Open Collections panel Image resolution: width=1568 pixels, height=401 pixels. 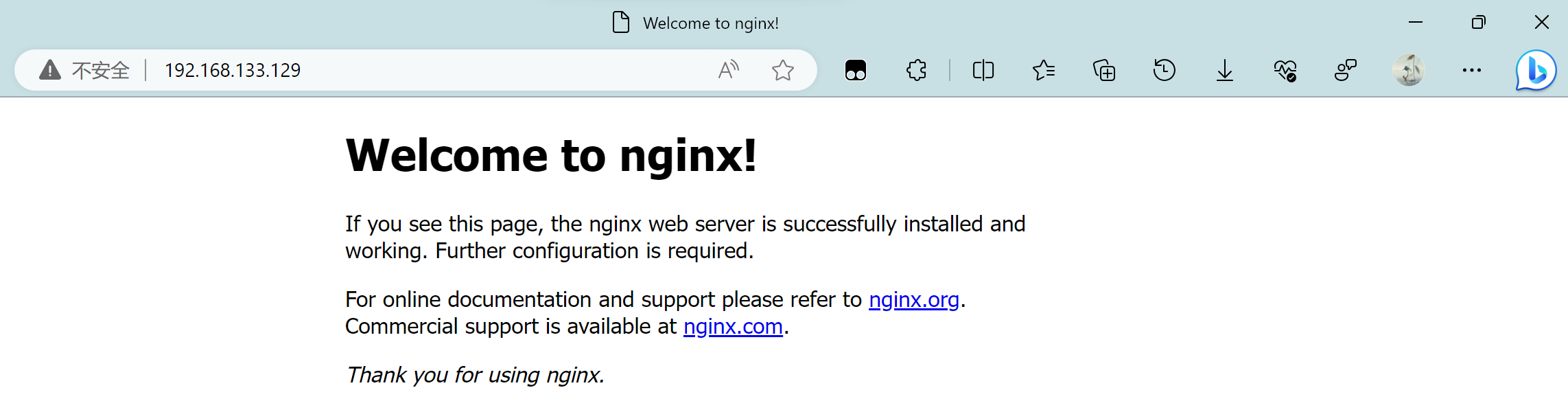point(1104,70)
